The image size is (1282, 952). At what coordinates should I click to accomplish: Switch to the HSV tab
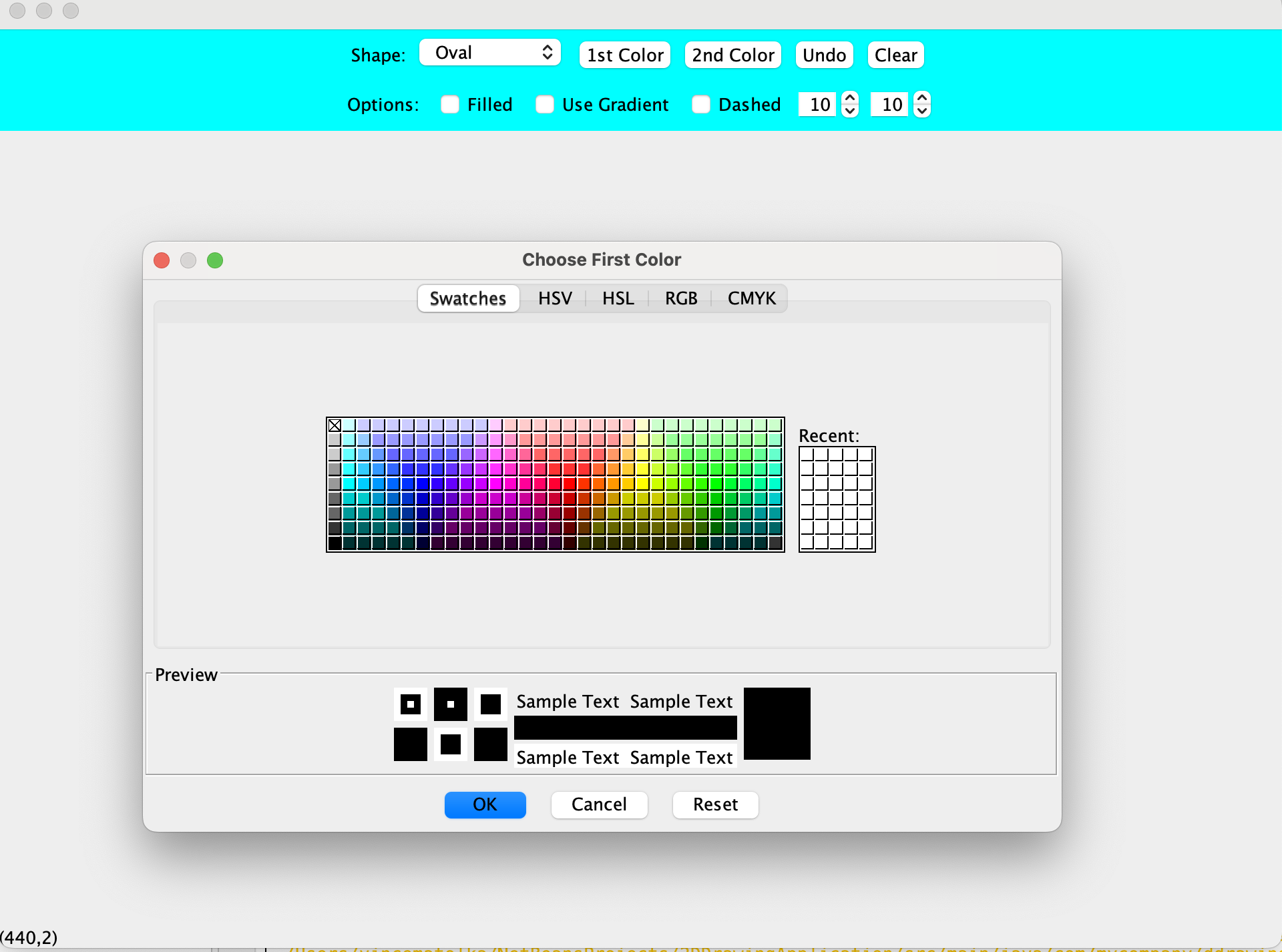(x=555, y=298)
